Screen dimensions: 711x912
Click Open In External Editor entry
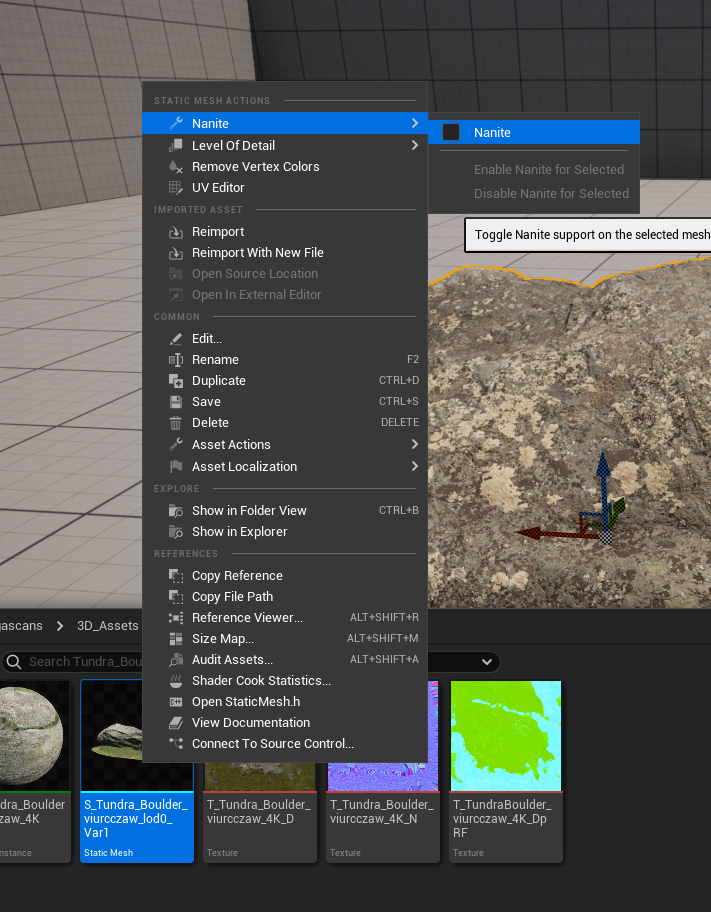pos(285,294)
